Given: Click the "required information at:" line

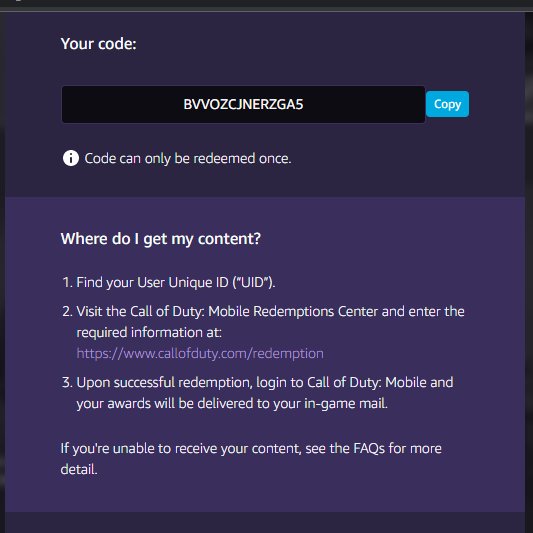Looking at the screenshot, I should 149,332.
